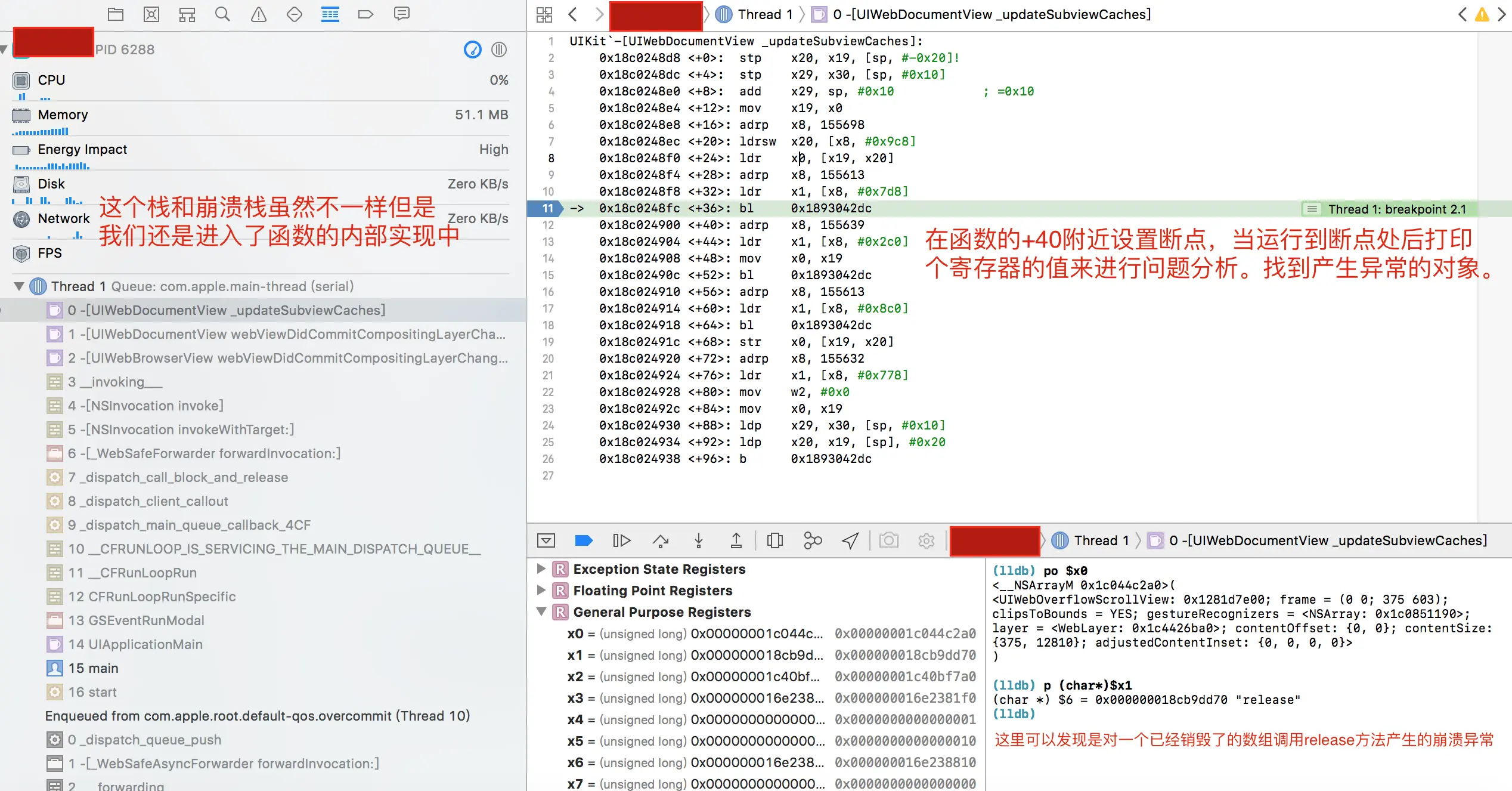Select the CFRunLoopRunSpecific stack frame
1512x791 pixels.
pyautogui.click(x=151, y=597)
